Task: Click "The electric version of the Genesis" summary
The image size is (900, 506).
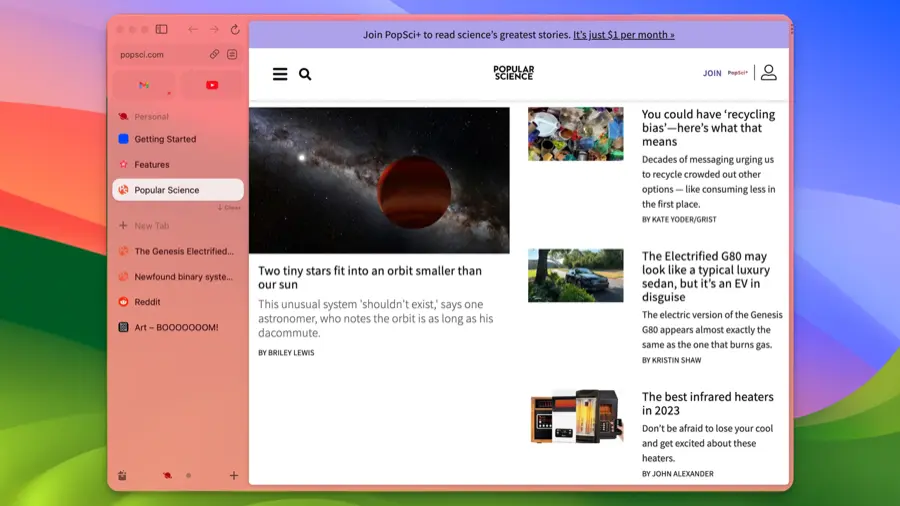Action: (x=712, y=329)
